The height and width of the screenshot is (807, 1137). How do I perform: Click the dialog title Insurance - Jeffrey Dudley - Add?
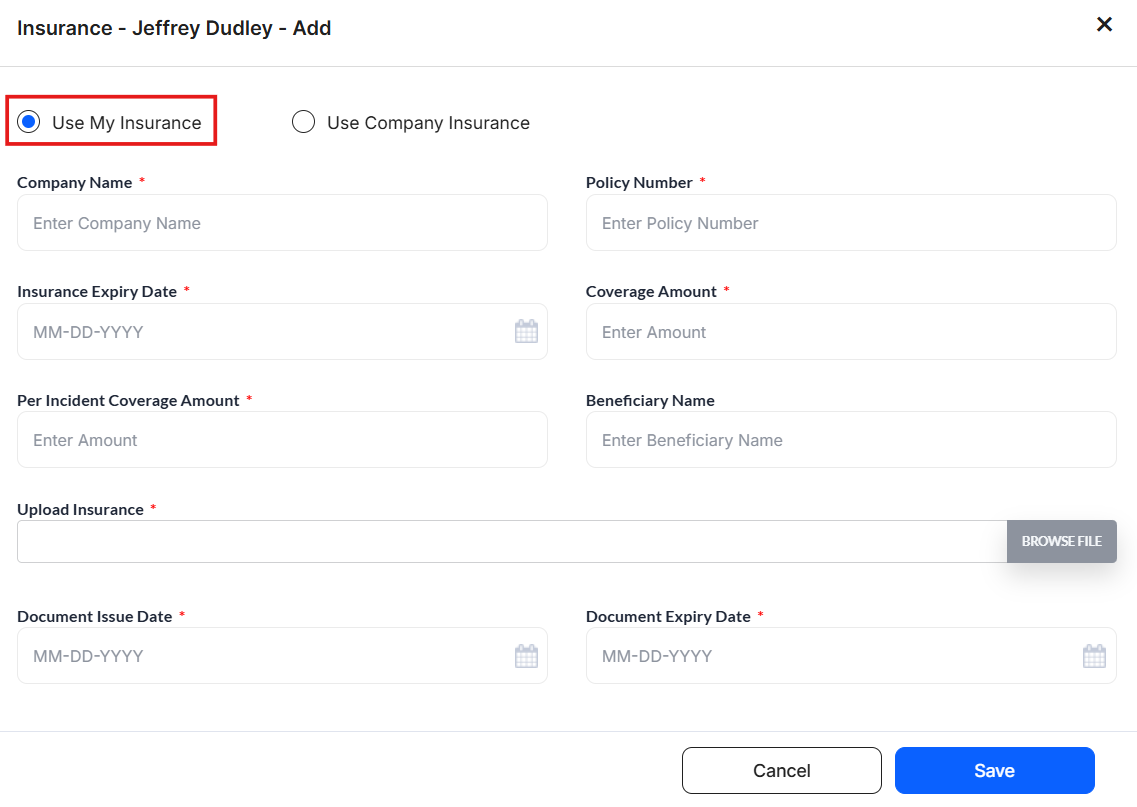click(174, 28)
